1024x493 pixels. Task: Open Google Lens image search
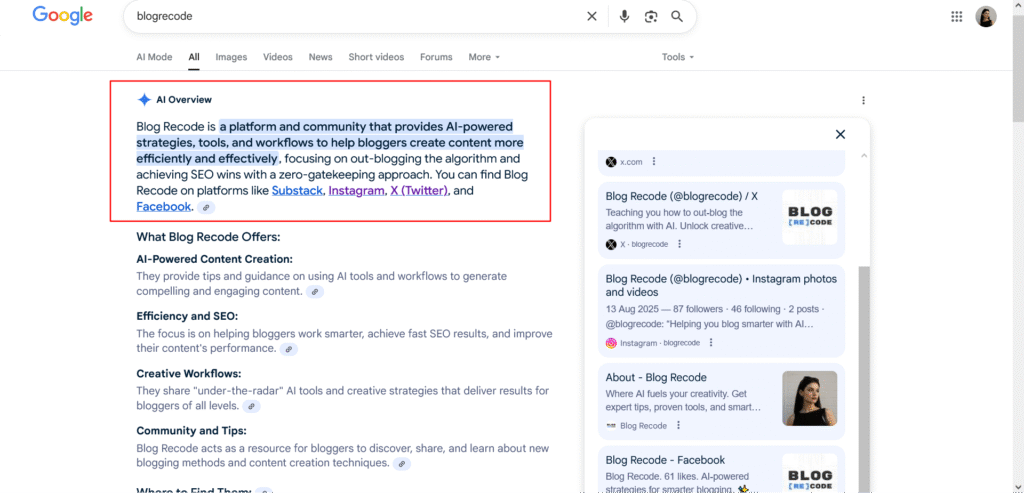point(651,16)
